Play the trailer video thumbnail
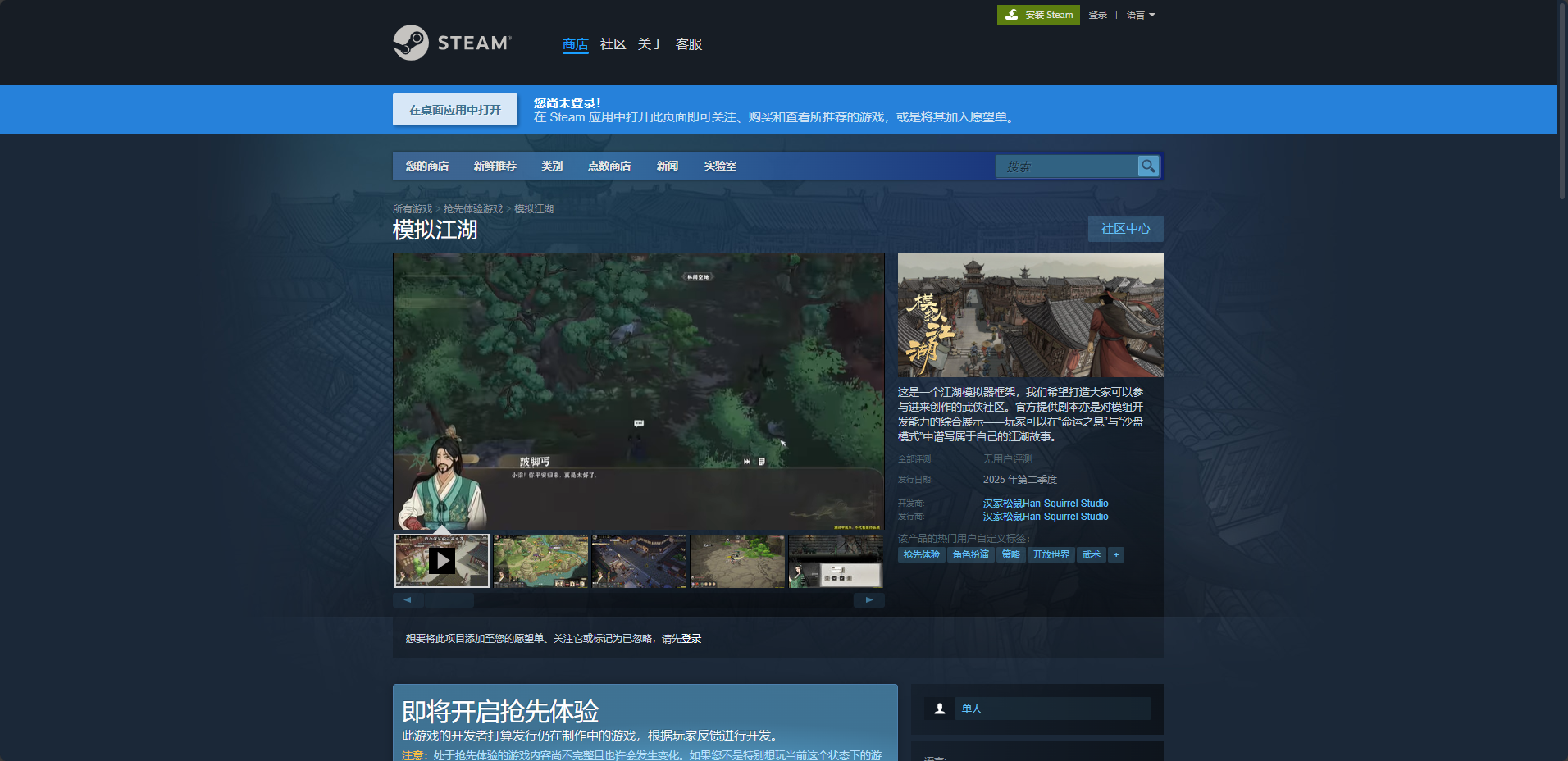Viewport: 1568px width, 761px height. pos(442,561)
